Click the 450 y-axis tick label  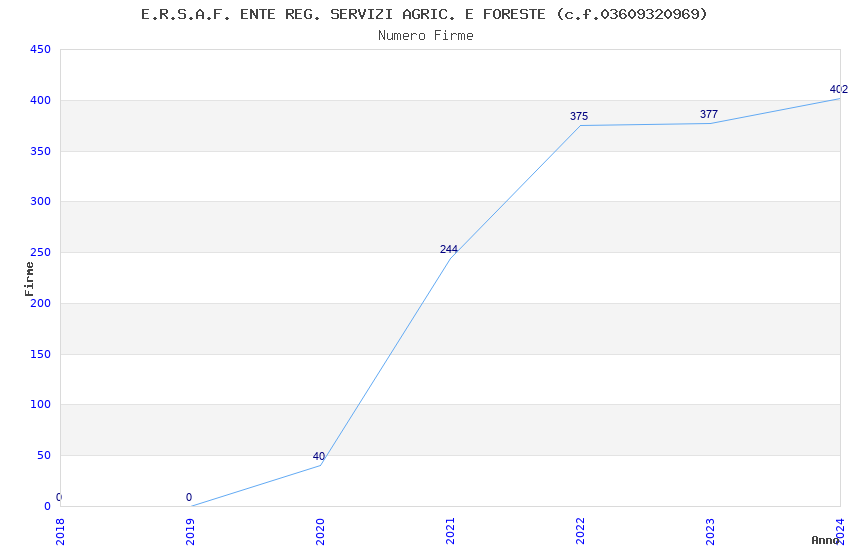(x=41, y=50)
